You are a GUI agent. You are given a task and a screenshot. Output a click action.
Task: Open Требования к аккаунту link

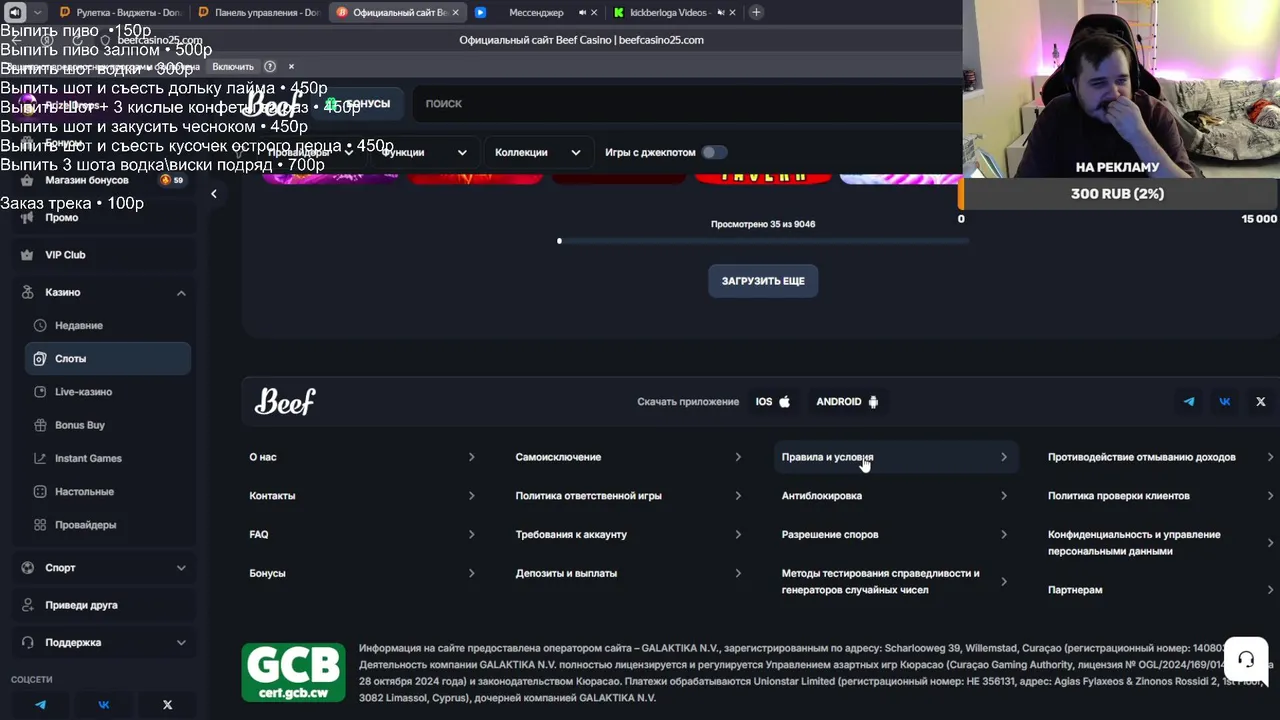629,534
